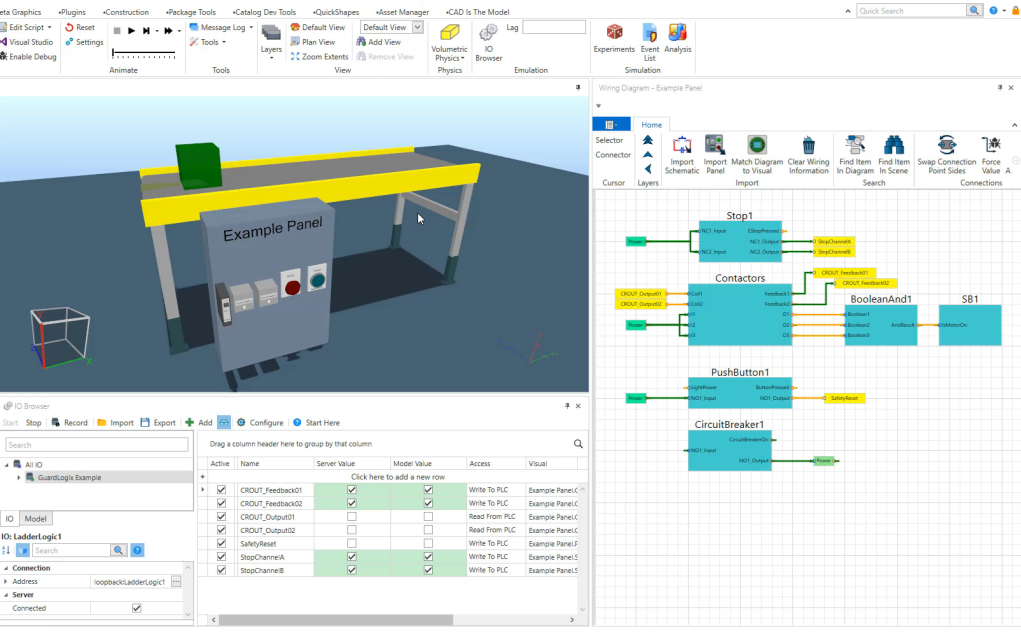Click Swap Connection Point Sides icon
This screenshot has height=633, width=1021.
pyautogui.click(x=946, y=146)
